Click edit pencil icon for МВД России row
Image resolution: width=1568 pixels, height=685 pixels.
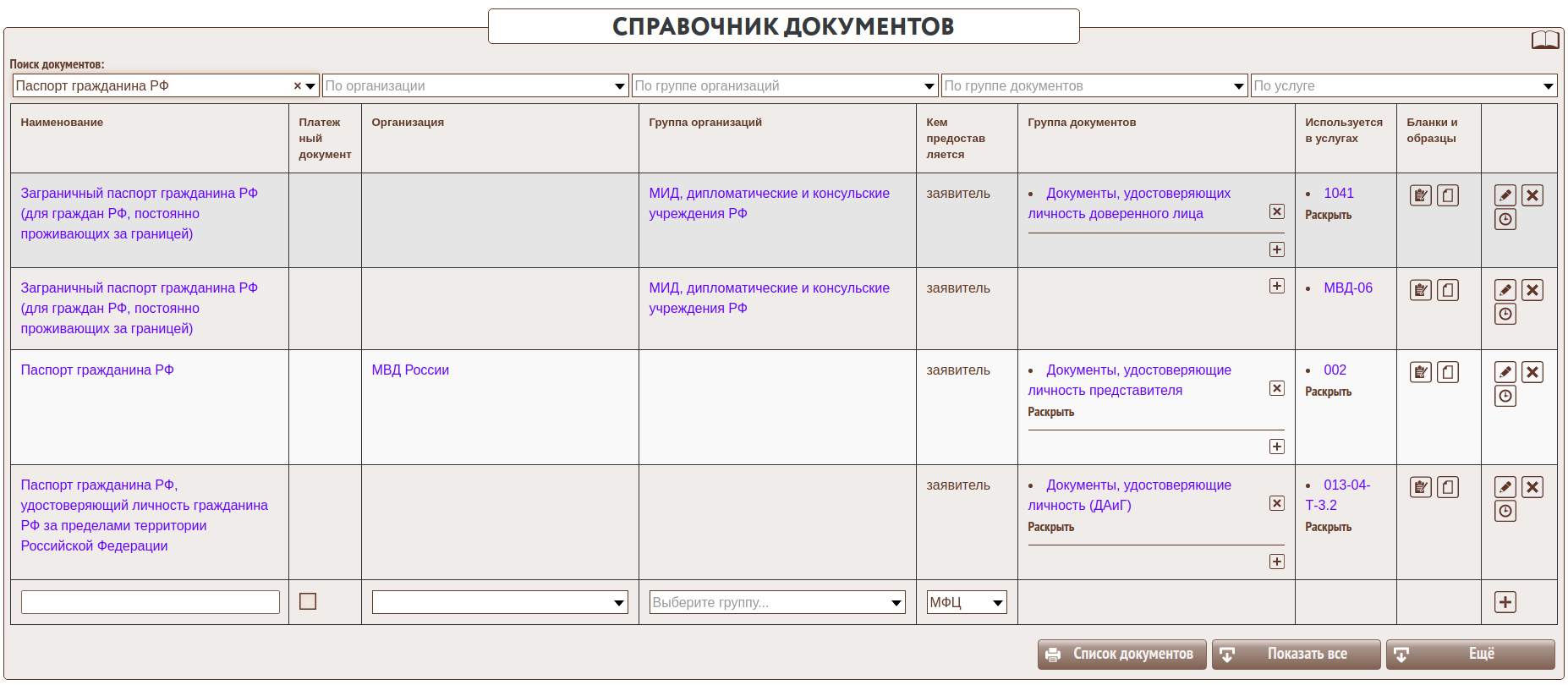pos(1505,372)
